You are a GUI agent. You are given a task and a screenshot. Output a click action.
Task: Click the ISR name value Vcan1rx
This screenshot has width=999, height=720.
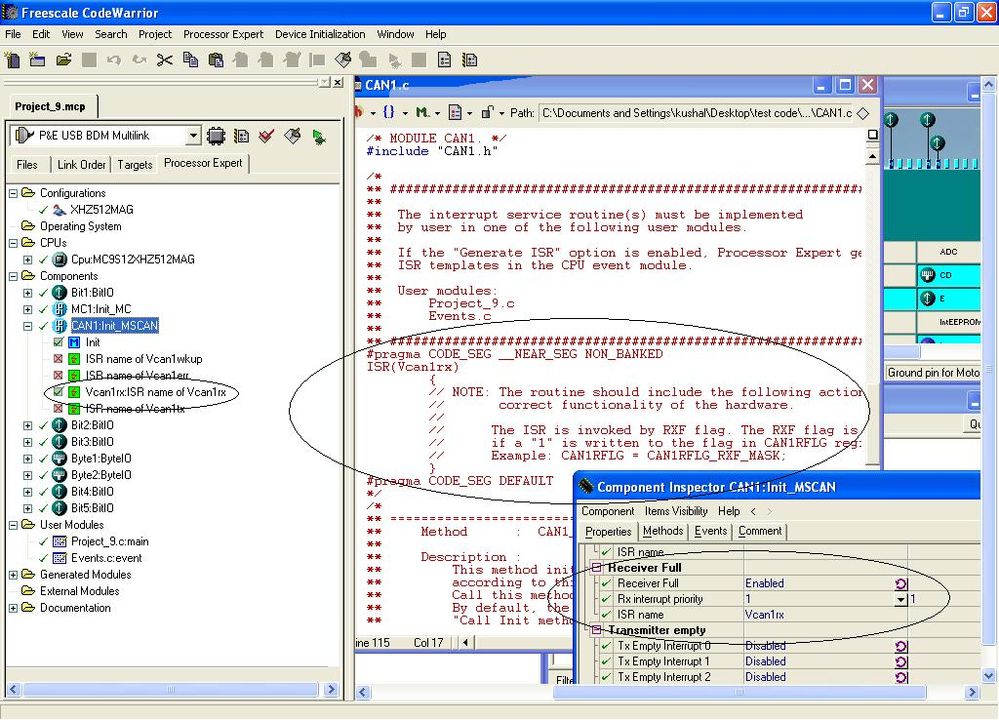764,615
